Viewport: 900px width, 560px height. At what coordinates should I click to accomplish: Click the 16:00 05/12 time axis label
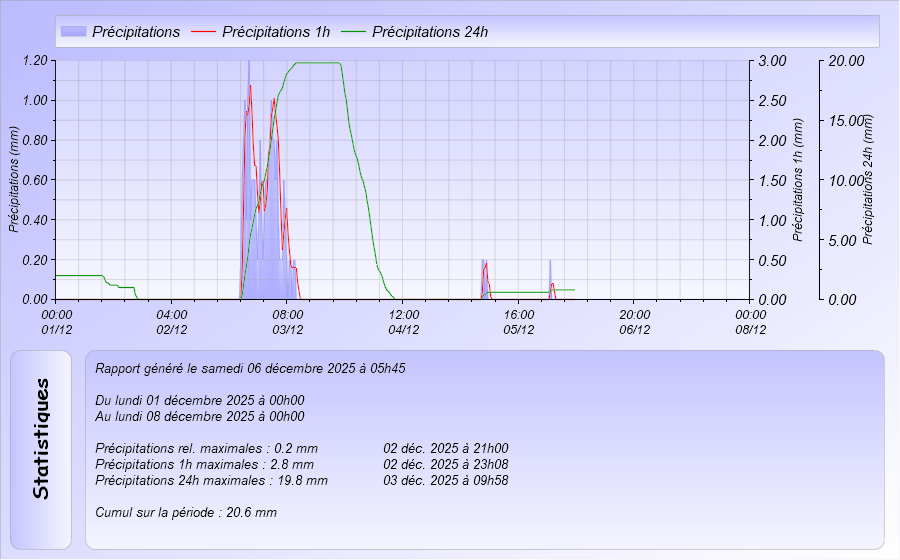(x=519, y=321)
